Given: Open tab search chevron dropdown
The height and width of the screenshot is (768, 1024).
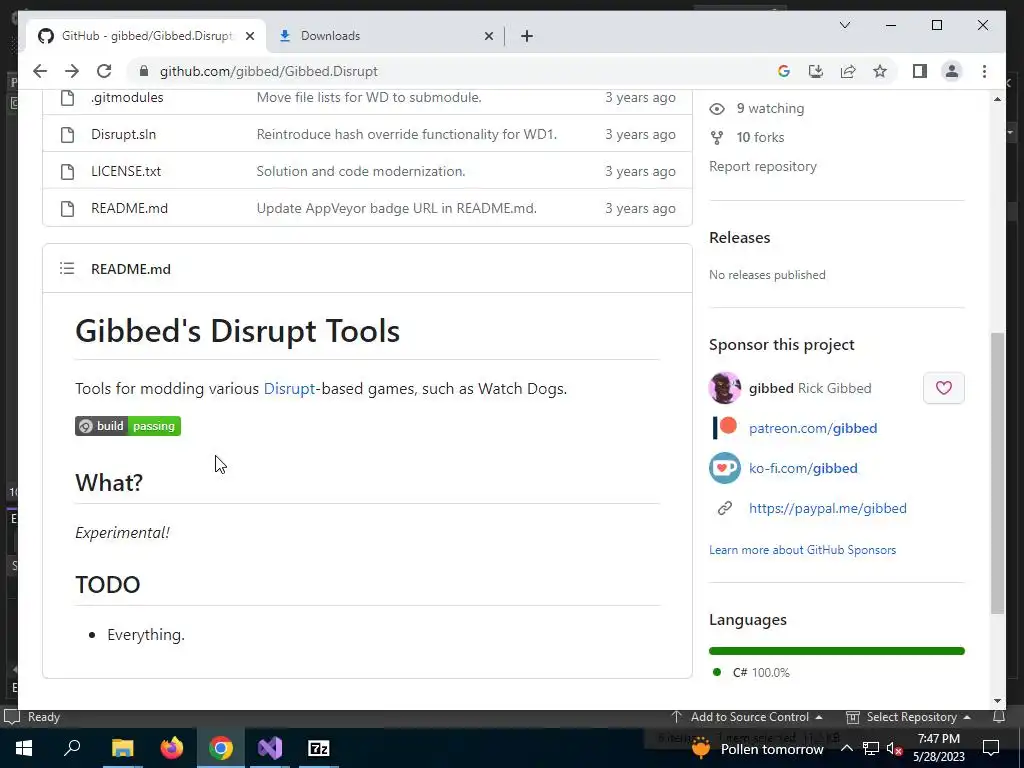Looking at the screenshot, I should [844, 25].
